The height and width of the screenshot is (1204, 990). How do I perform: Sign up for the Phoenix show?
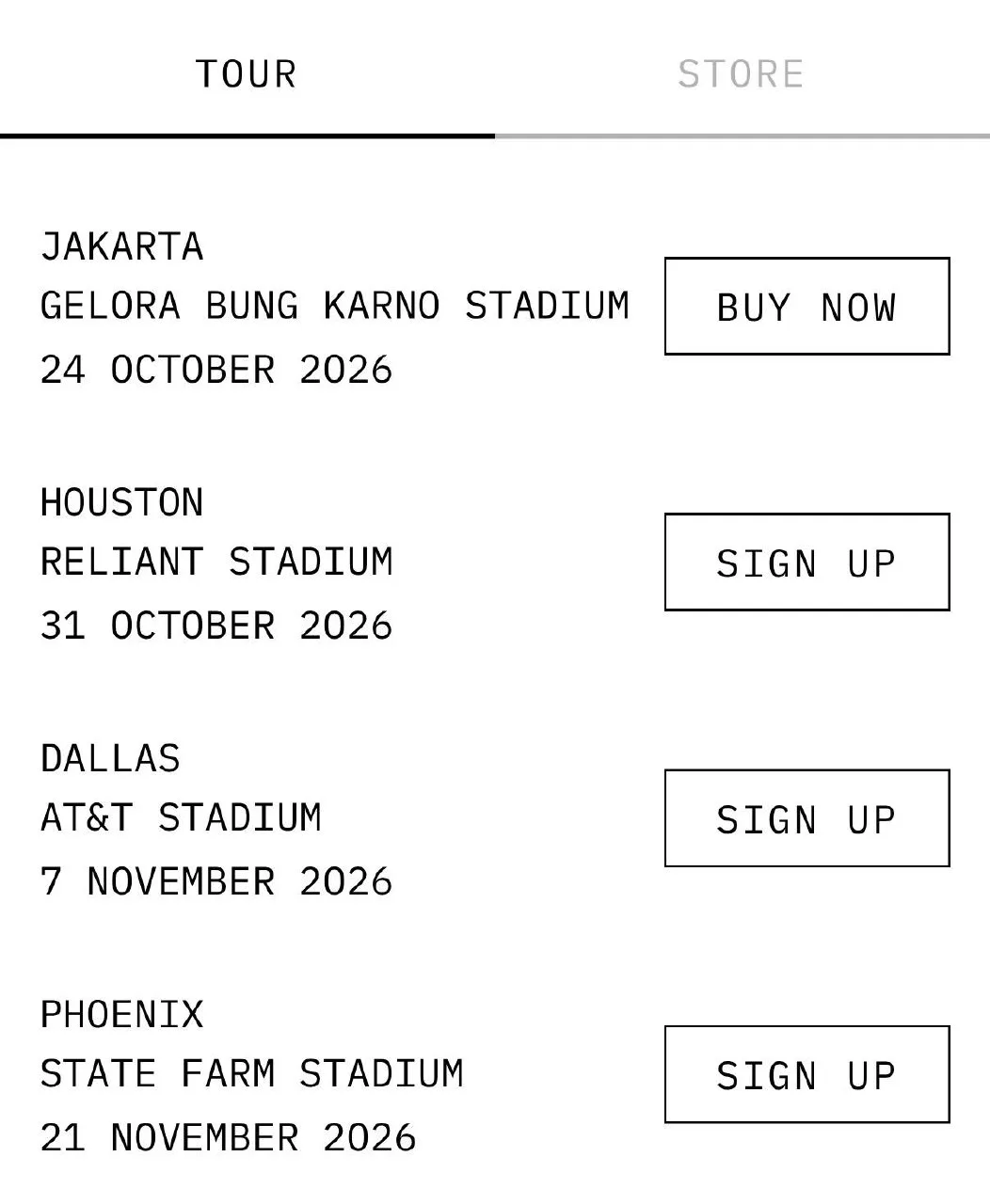coord(806,1074)
